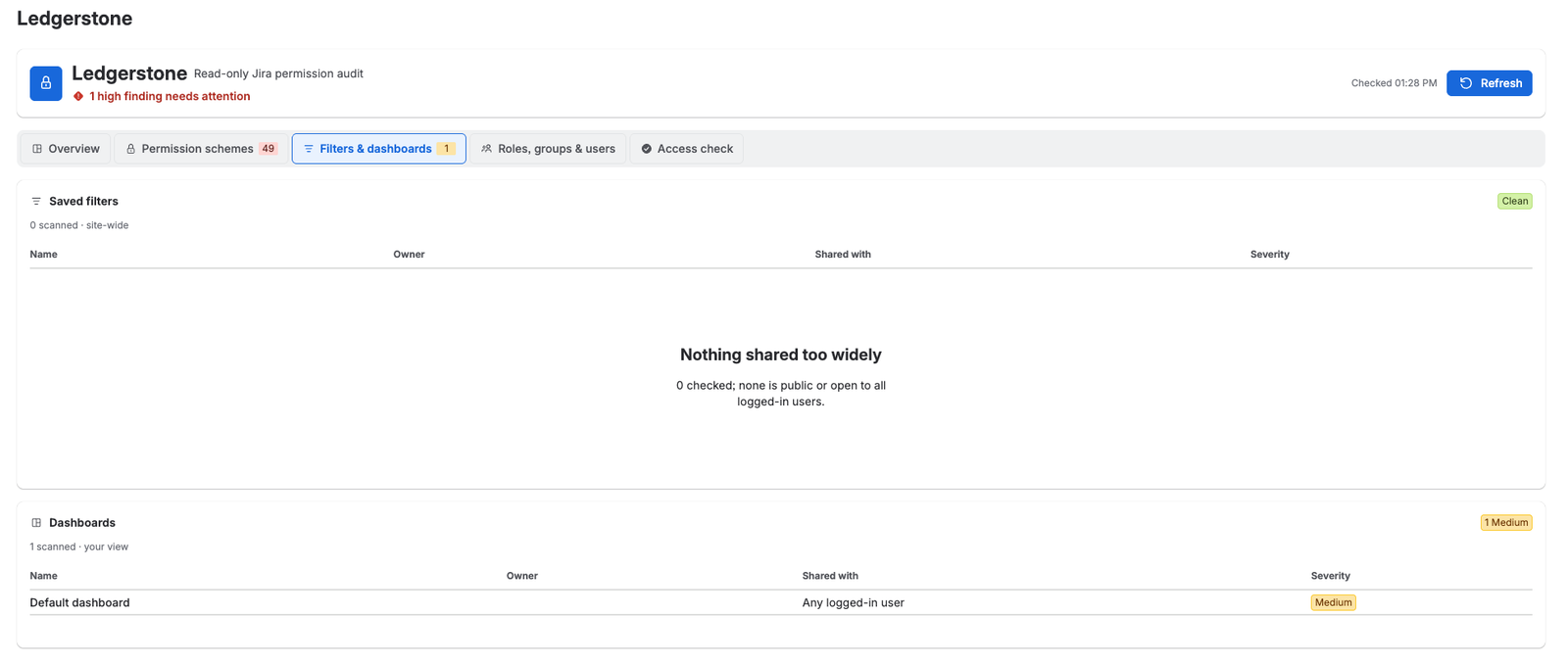
Task: Click the Overview tab grid icon
Action: [x=37, y=149]
